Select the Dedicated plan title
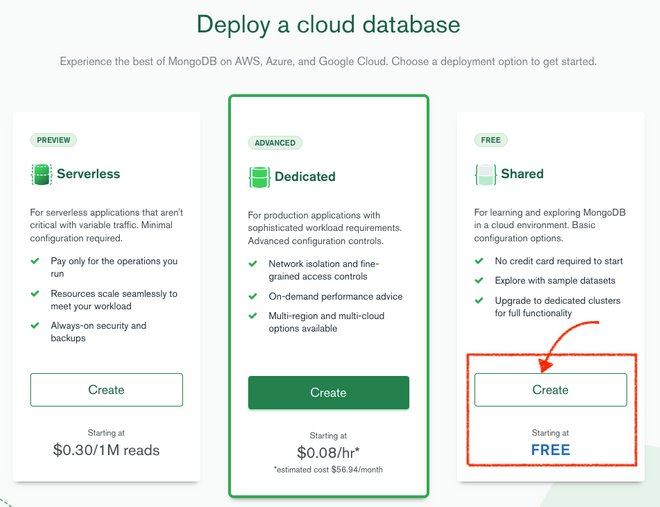 pos(305,177)
